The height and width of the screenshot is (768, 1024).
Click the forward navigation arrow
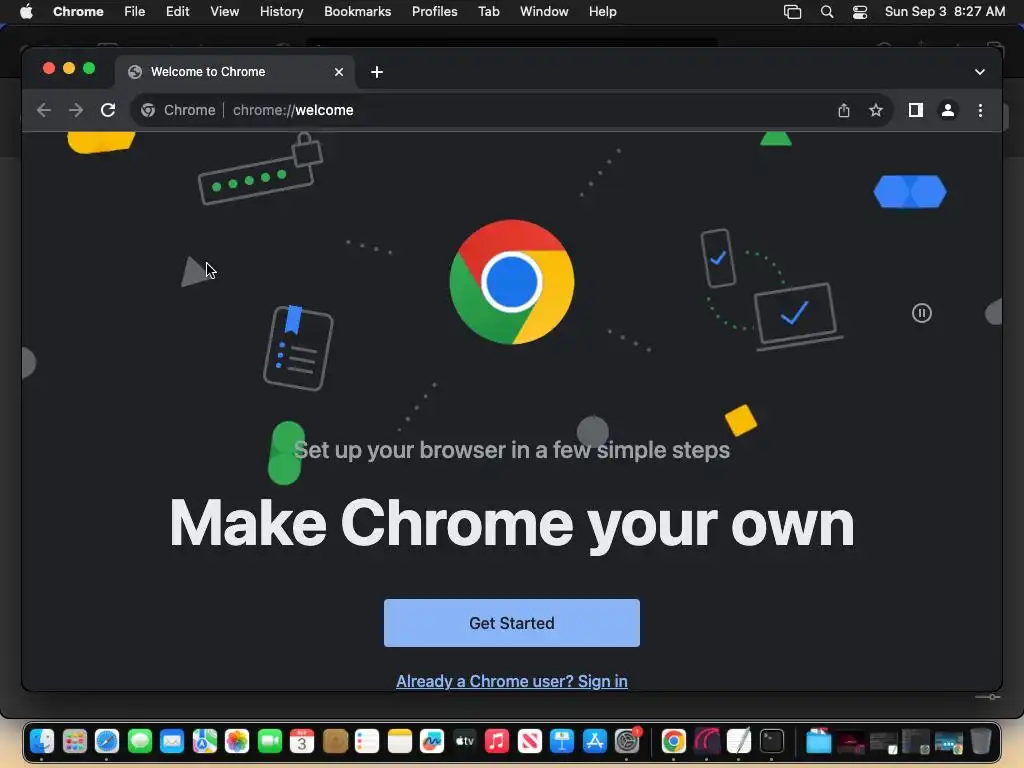[76, 110]
